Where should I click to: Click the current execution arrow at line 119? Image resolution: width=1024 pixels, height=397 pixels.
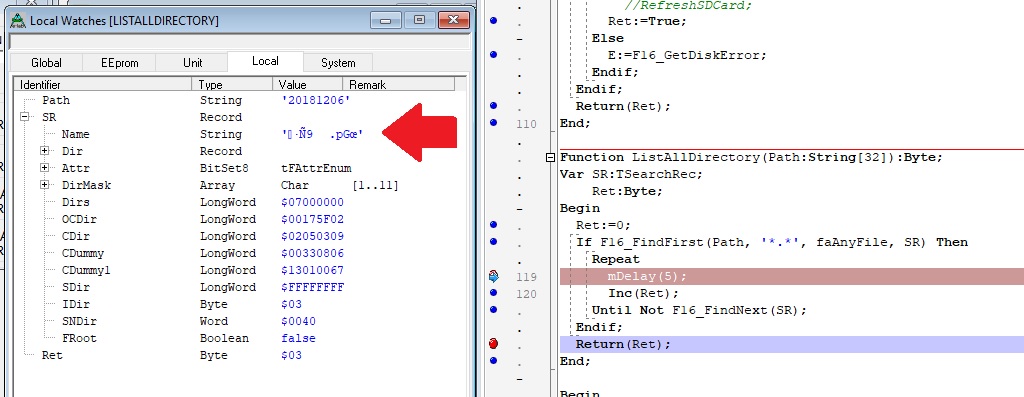494,276
